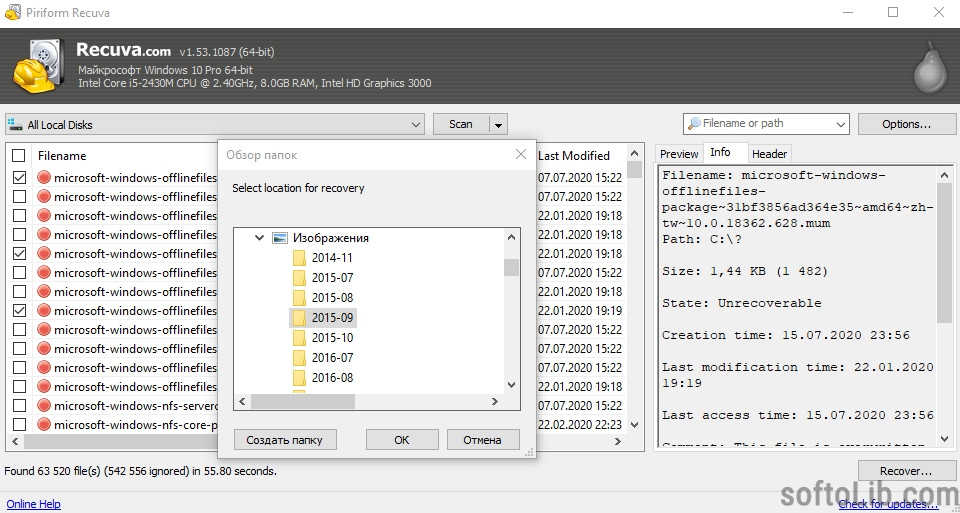
Task: Cancel with the Отмена button
Action: click(x=482, y=440)
